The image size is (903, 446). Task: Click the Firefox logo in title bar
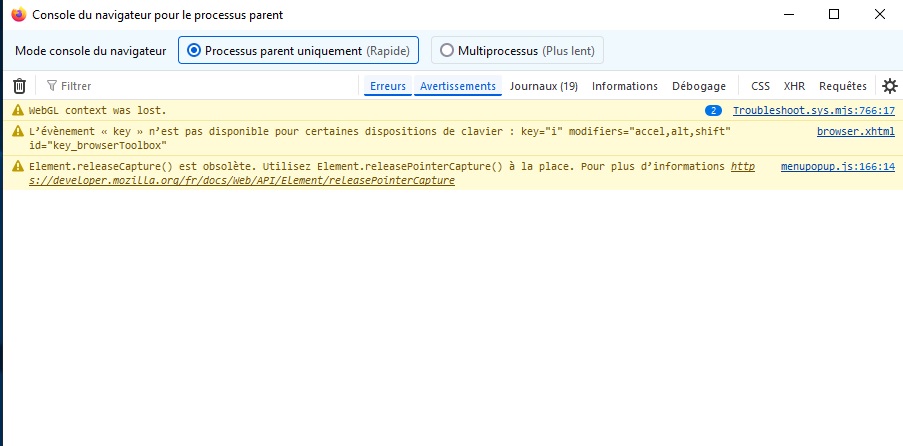coord(18,15)
